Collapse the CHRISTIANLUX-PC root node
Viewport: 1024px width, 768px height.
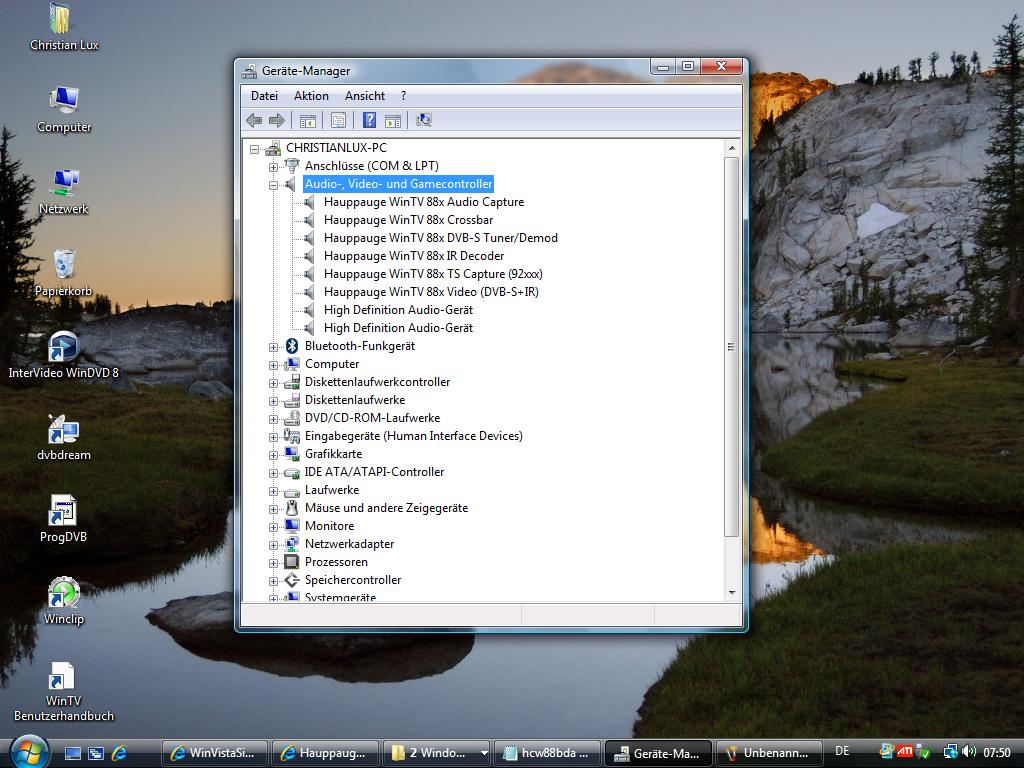[x=254, y=150]
